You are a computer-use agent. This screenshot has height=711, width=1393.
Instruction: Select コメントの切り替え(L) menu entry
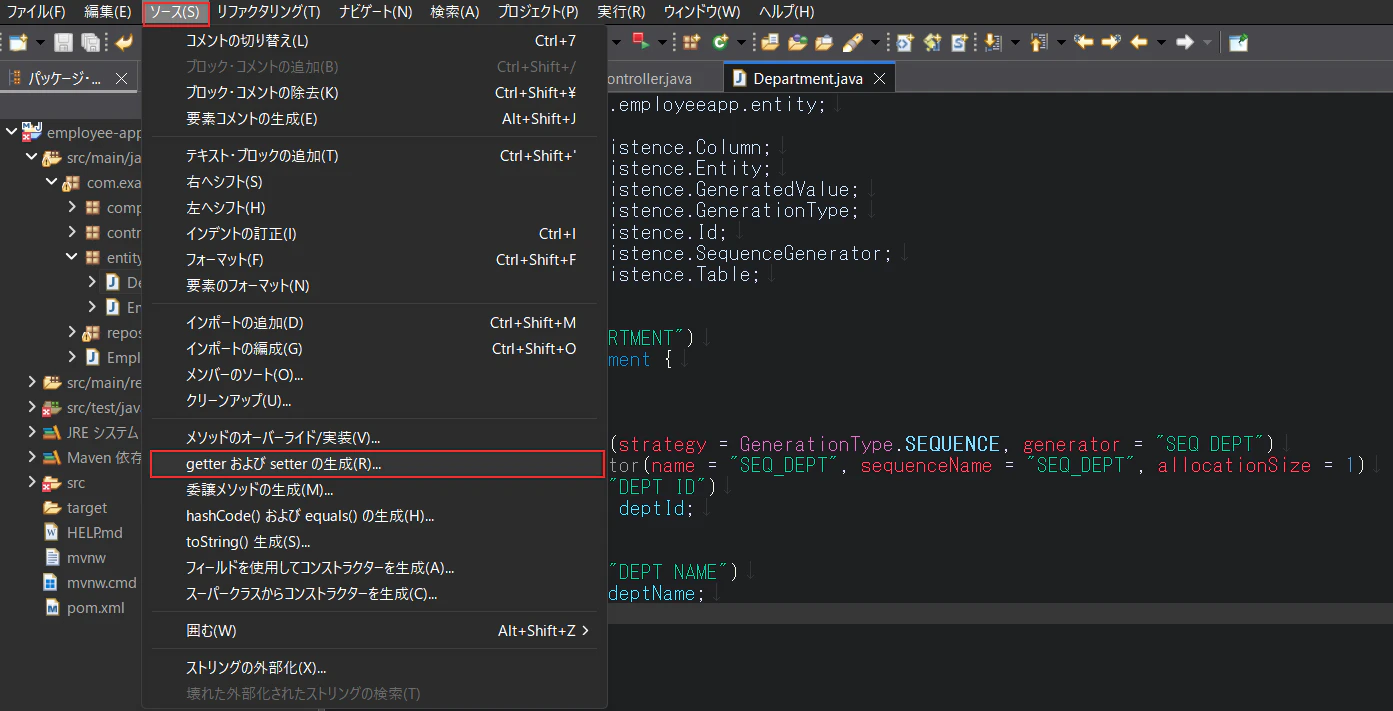375,41
